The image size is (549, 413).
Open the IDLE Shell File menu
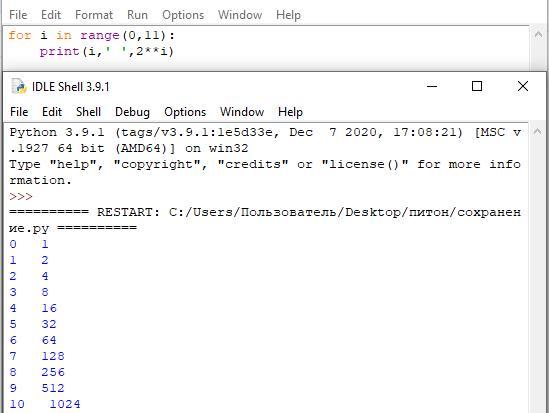point(19,112)
